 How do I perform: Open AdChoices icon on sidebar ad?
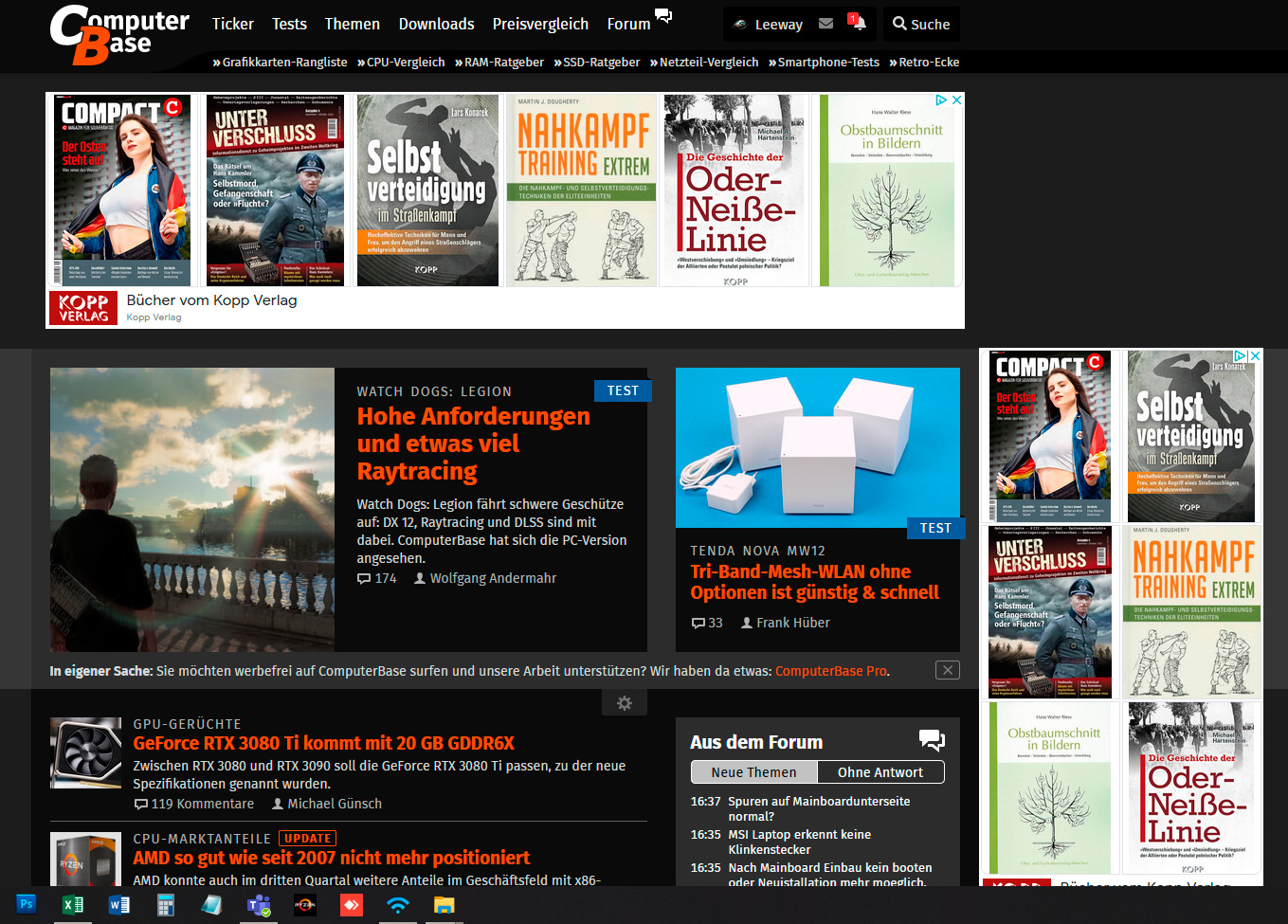click(1240, 356)
